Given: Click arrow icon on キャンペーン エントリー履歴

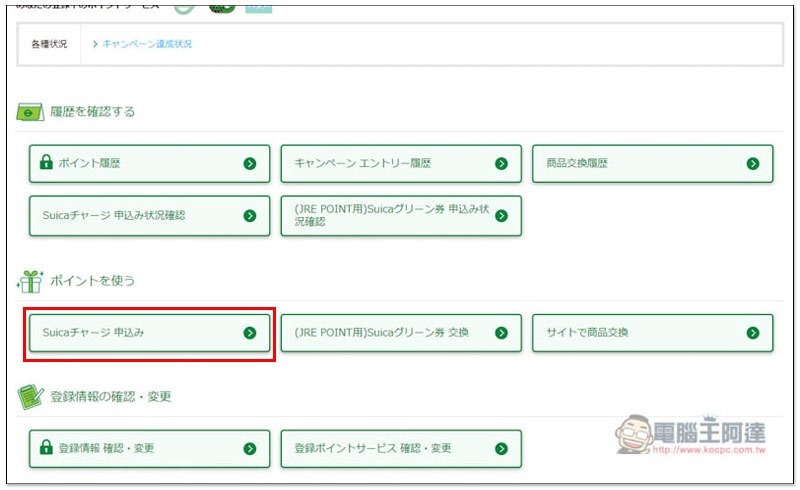Looking at the screenshot, I should click(x=501, y=163).
